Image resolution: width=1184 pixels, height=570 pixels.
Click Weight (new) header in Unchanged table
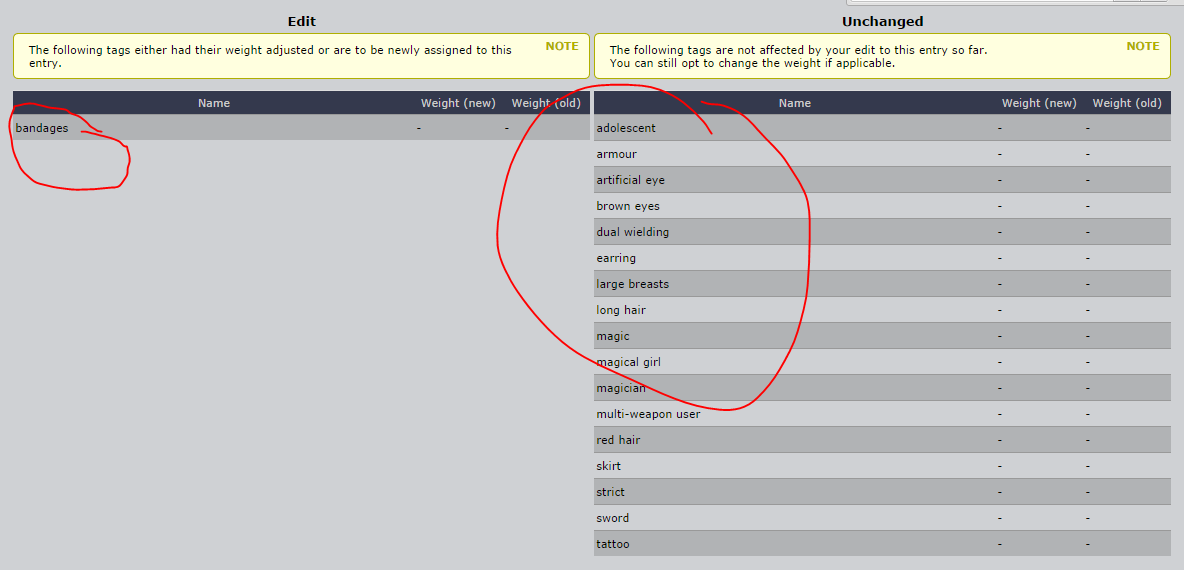pos(1039,103)
